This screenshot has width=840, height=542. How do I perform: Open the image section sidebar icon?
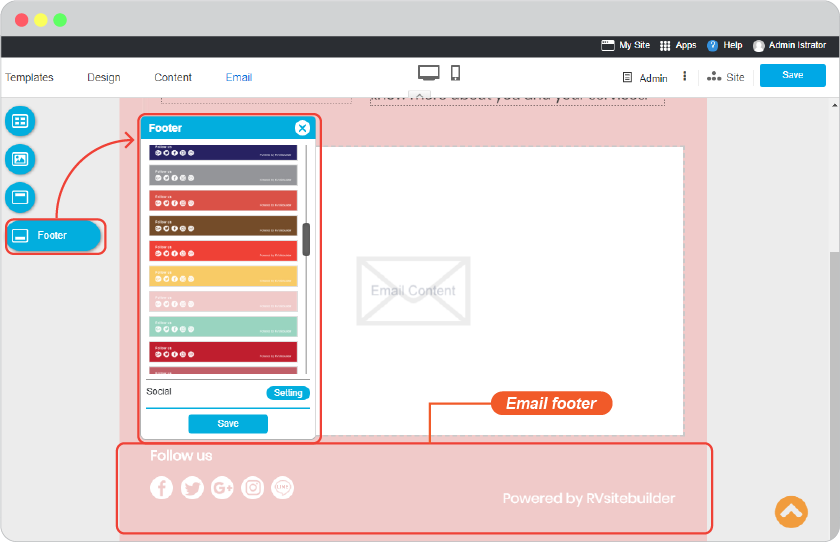pyautogui.click(x=20, y=159)
